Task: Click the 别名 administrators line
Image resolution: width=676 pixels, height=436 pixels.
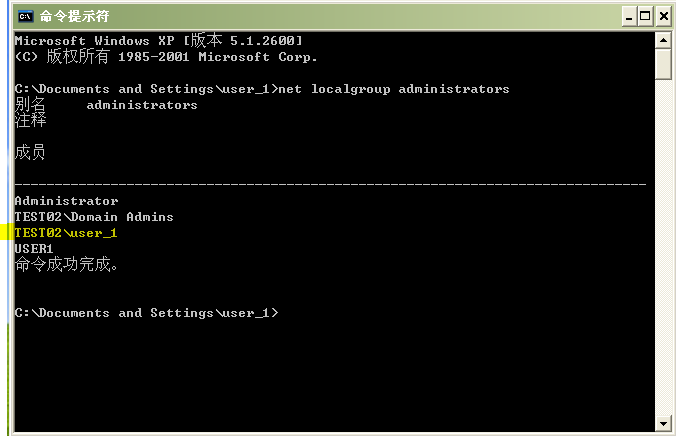Action: pos(106,105)
